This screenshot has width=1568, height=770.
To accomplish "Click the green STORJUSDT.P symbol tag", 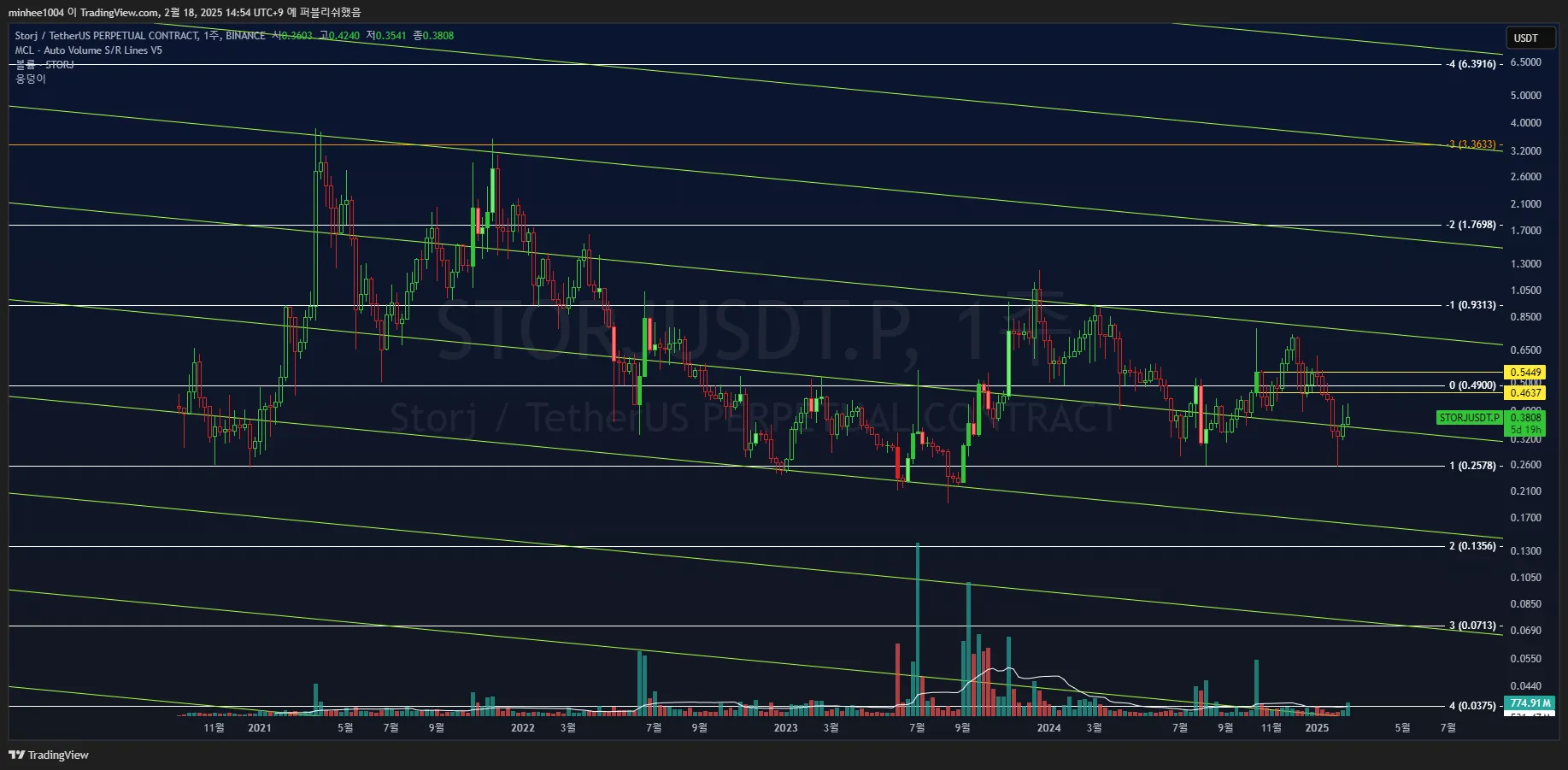I will pos(1469,418).
